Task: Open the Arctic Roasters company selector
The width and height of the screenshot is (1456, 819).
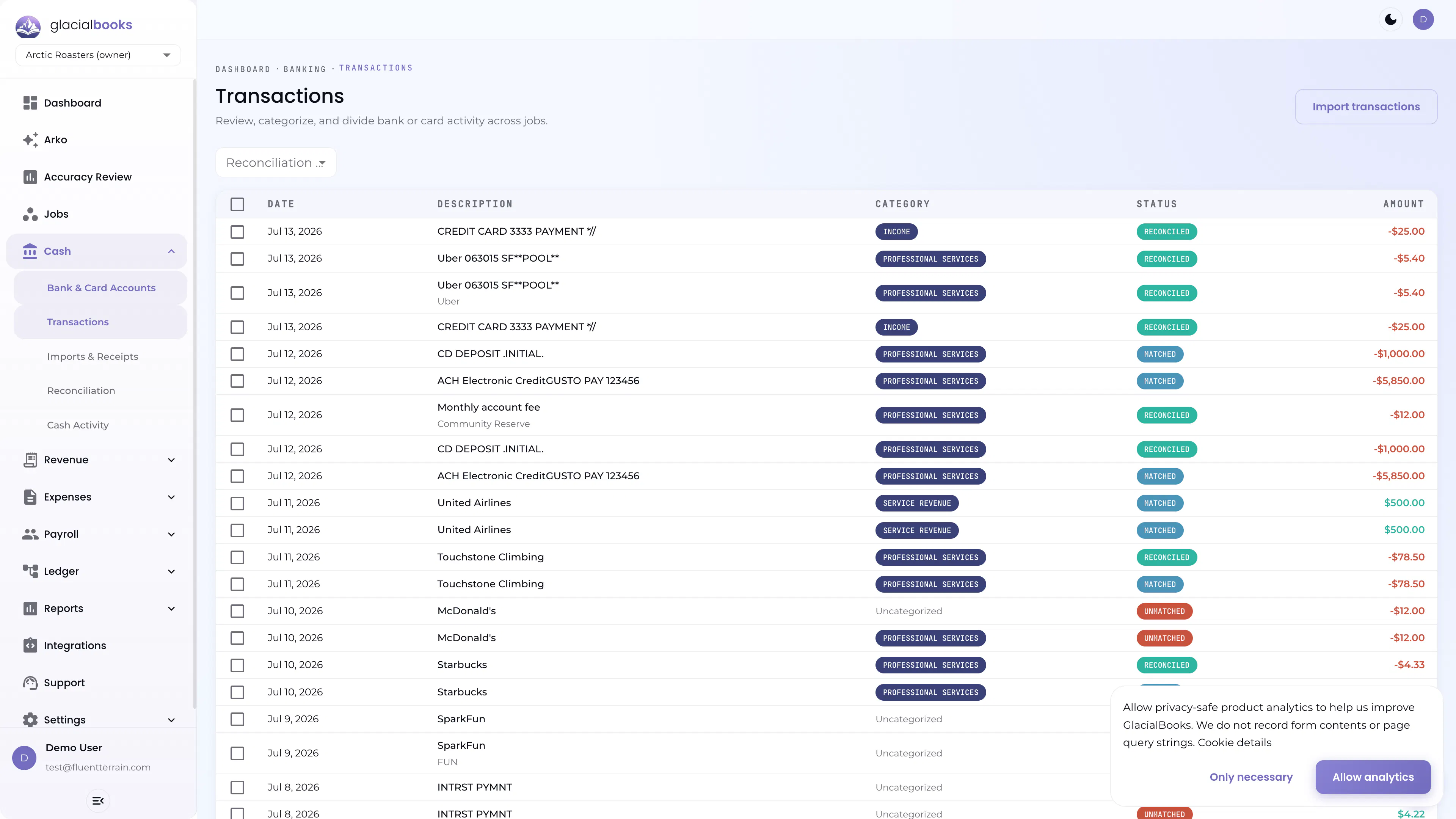Action: pos(98,55)
